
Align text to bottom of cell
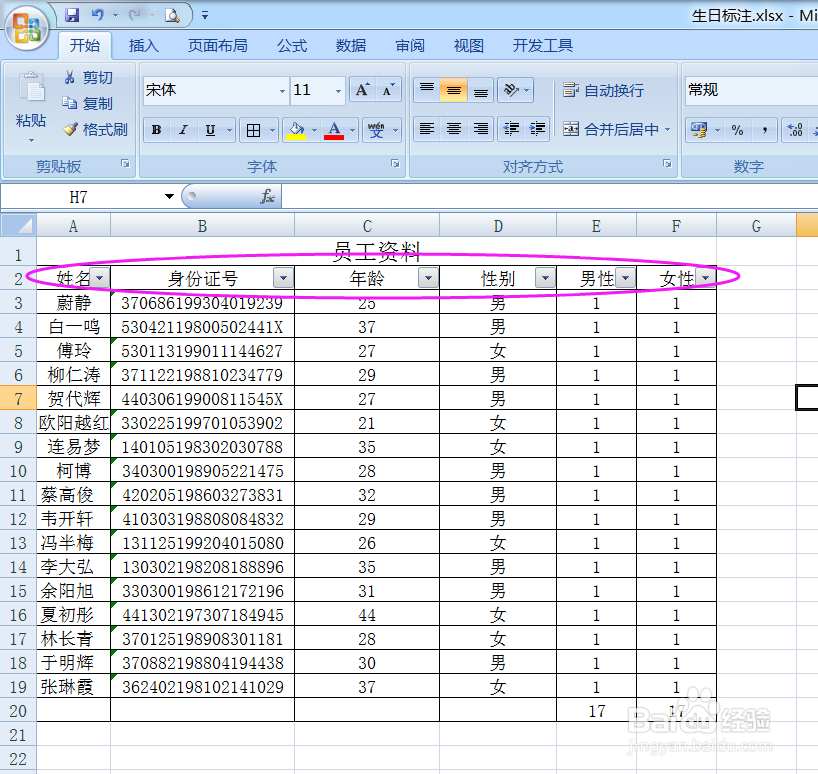coord(480,90)
